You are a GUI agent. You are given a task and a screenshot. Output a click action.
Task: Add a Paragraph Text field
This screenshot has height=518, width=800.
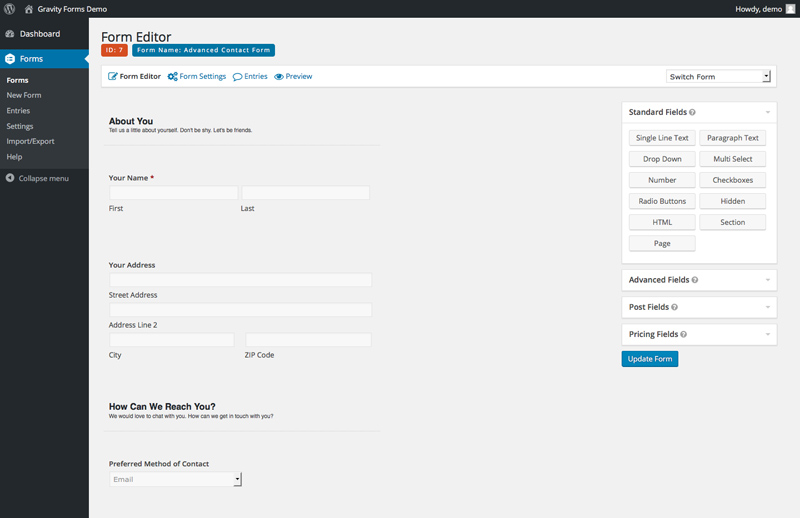pyautogui.click(x=733, y=138)
